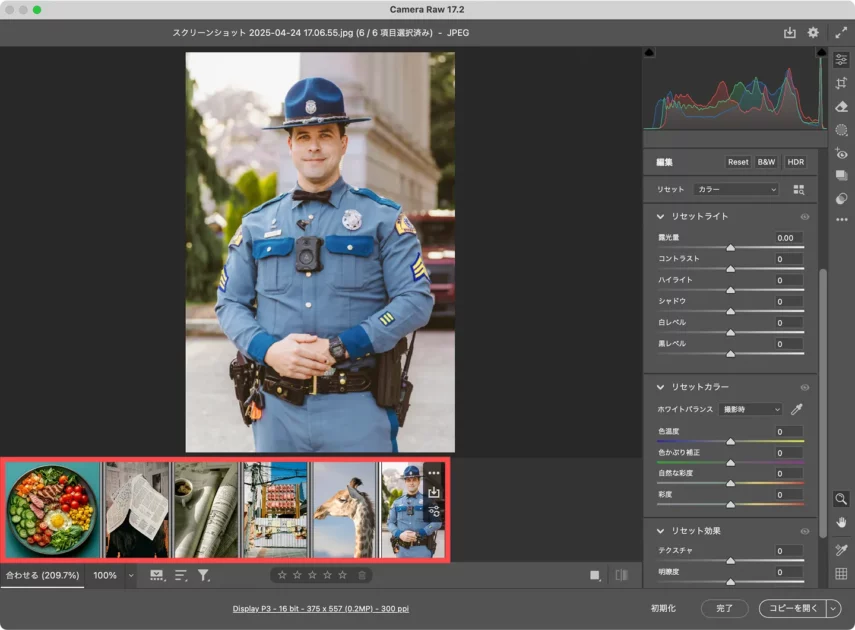This screenshot has height=630, width=855.
Task: Open the Masking tool
Action: (x=841, y=130)
